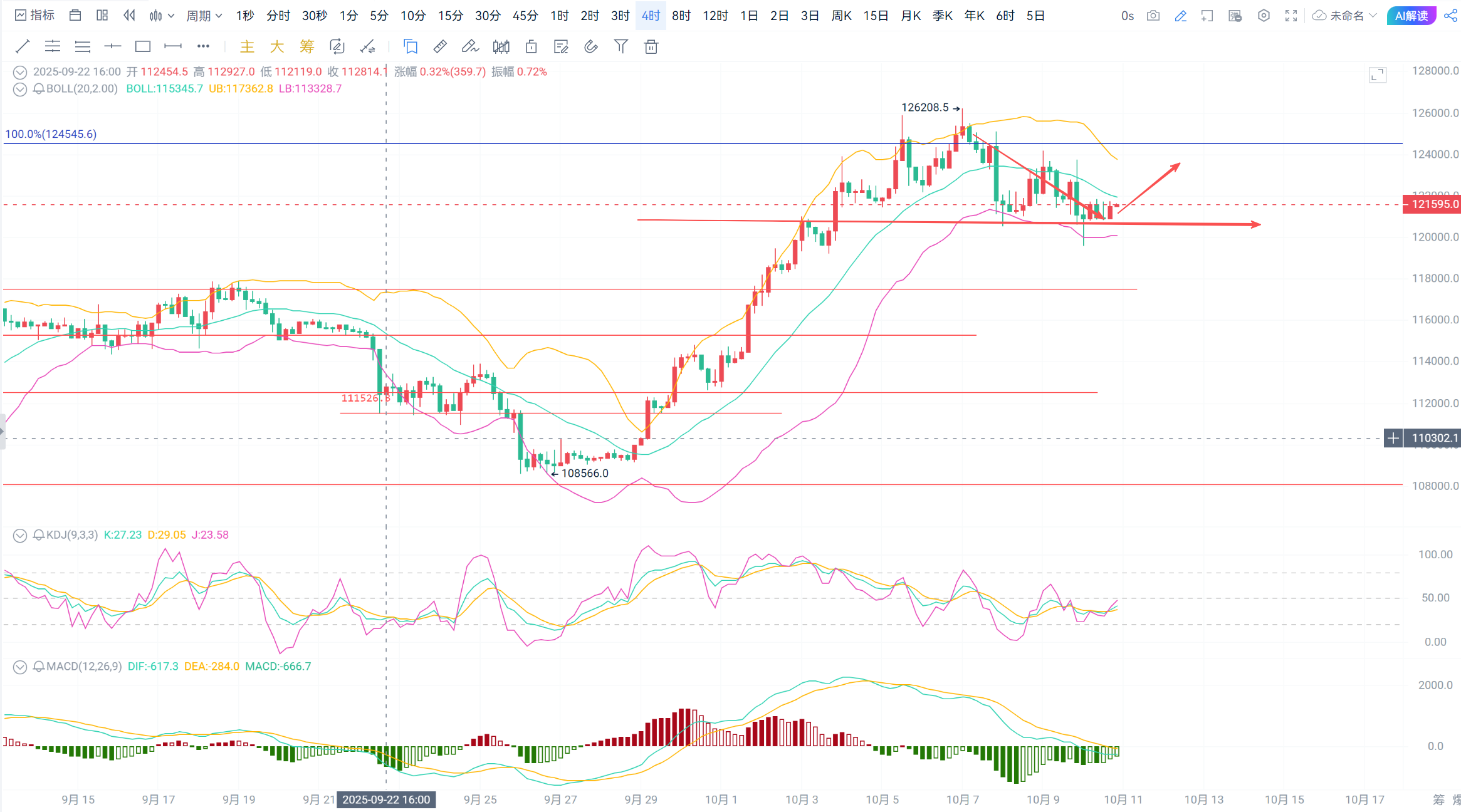Select the ruler measure tool
The height and width of the screenshot is (812, 1461).
click(x=440, y=46)
